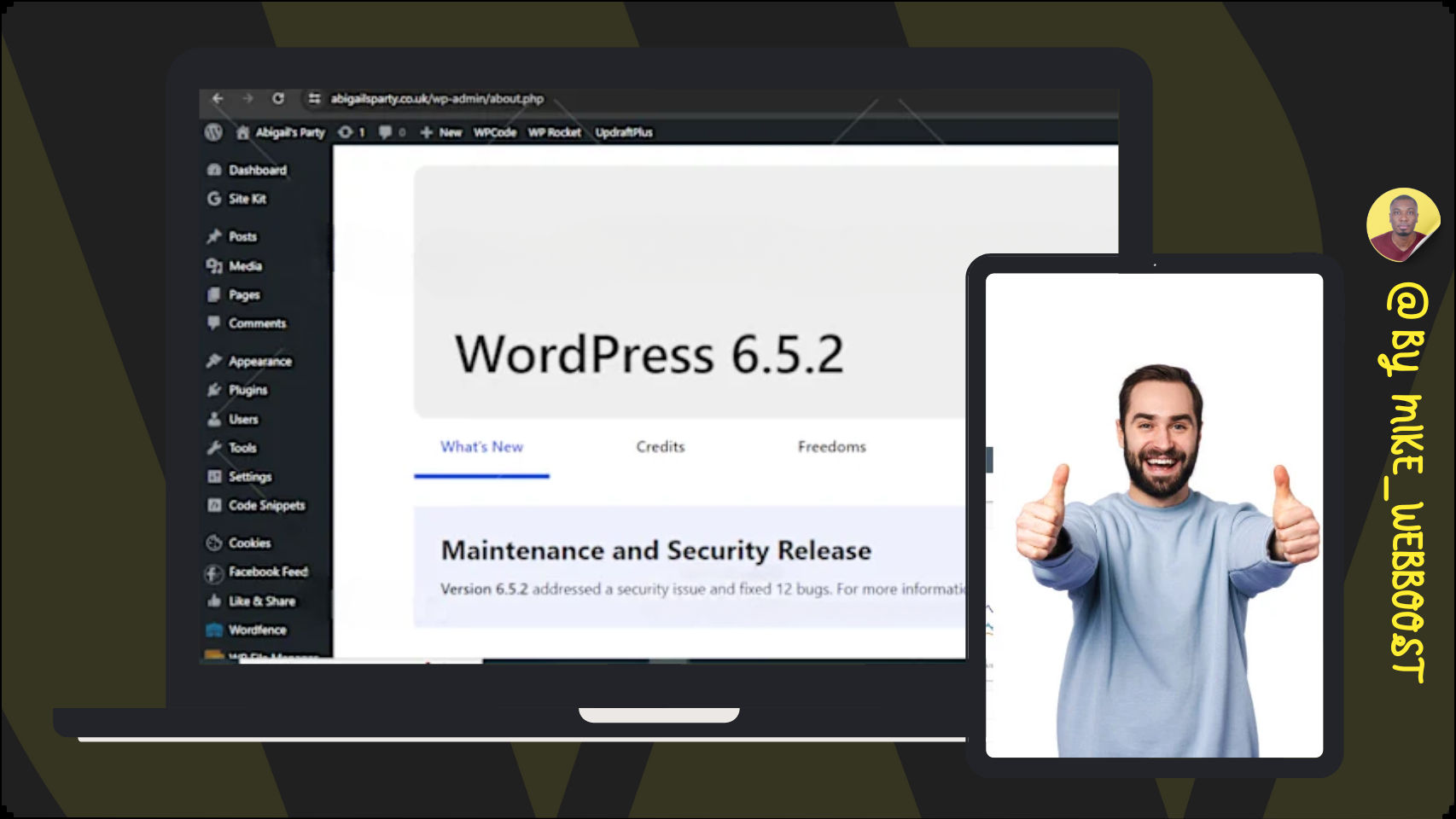
Task: Open the Media library menu
Action: 245,266
